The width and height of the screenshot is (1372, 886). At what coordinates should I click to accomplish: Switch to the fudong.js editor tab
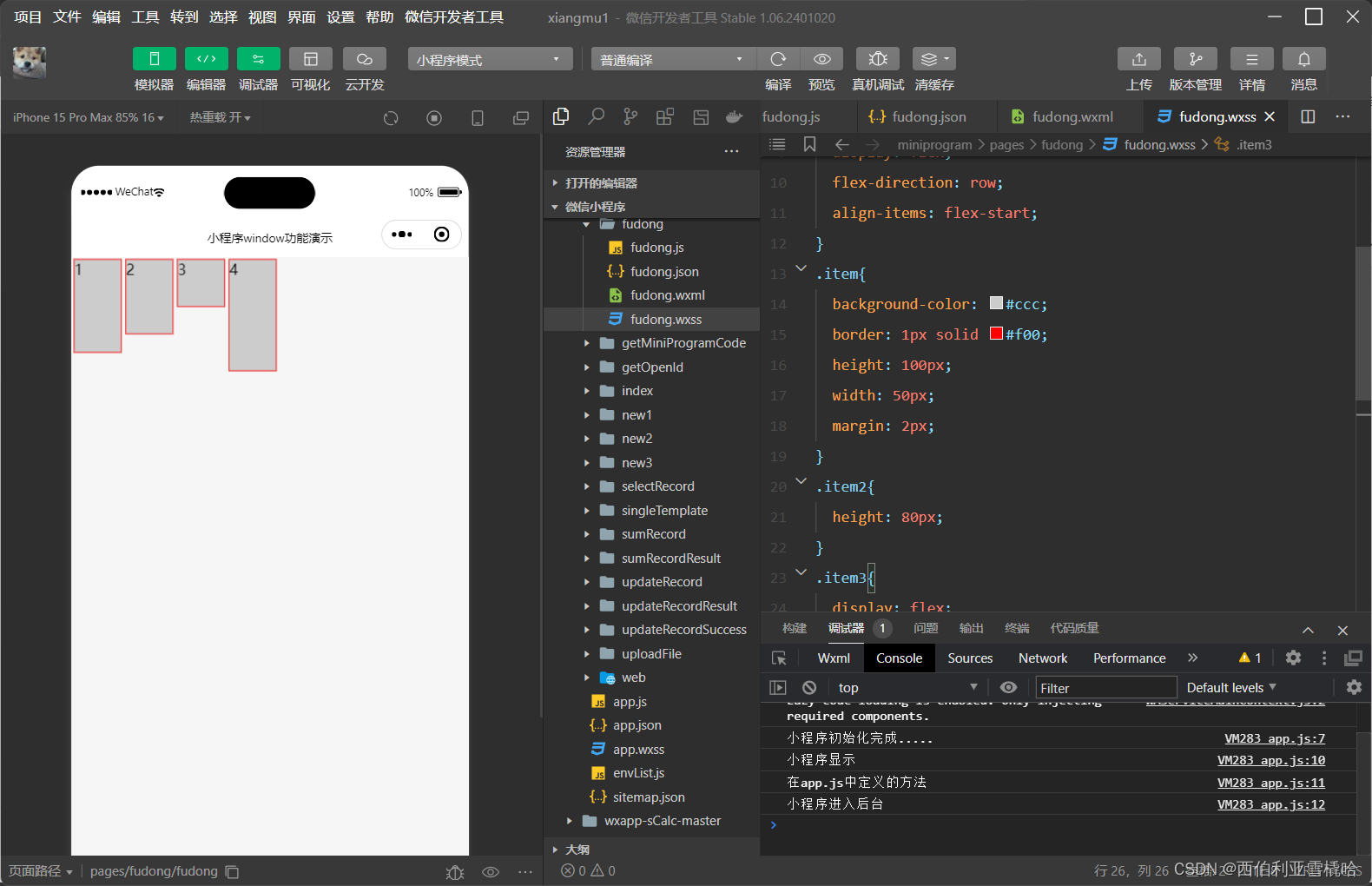click(791, 116)
